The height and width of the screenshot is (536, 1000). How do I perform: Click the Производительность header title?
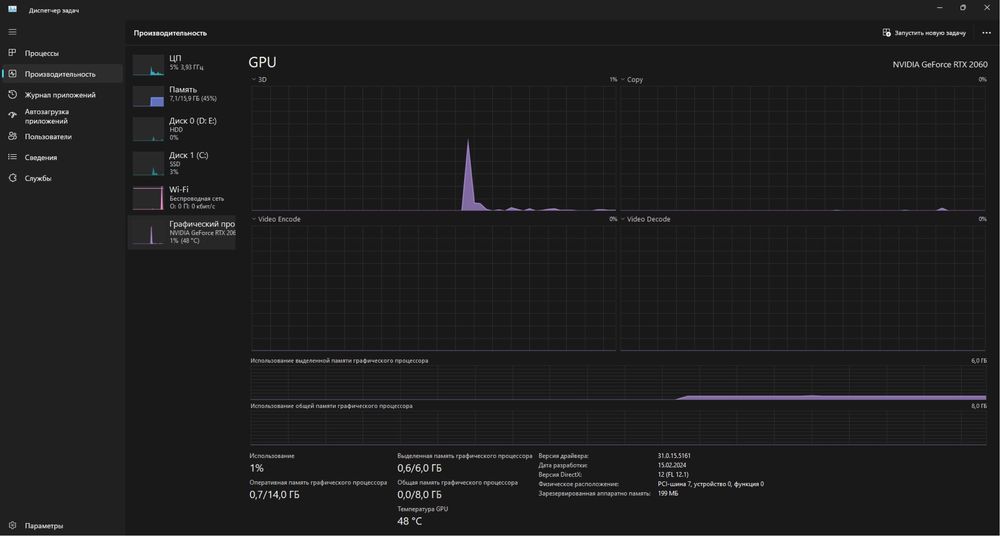click(x=170, y=33)
